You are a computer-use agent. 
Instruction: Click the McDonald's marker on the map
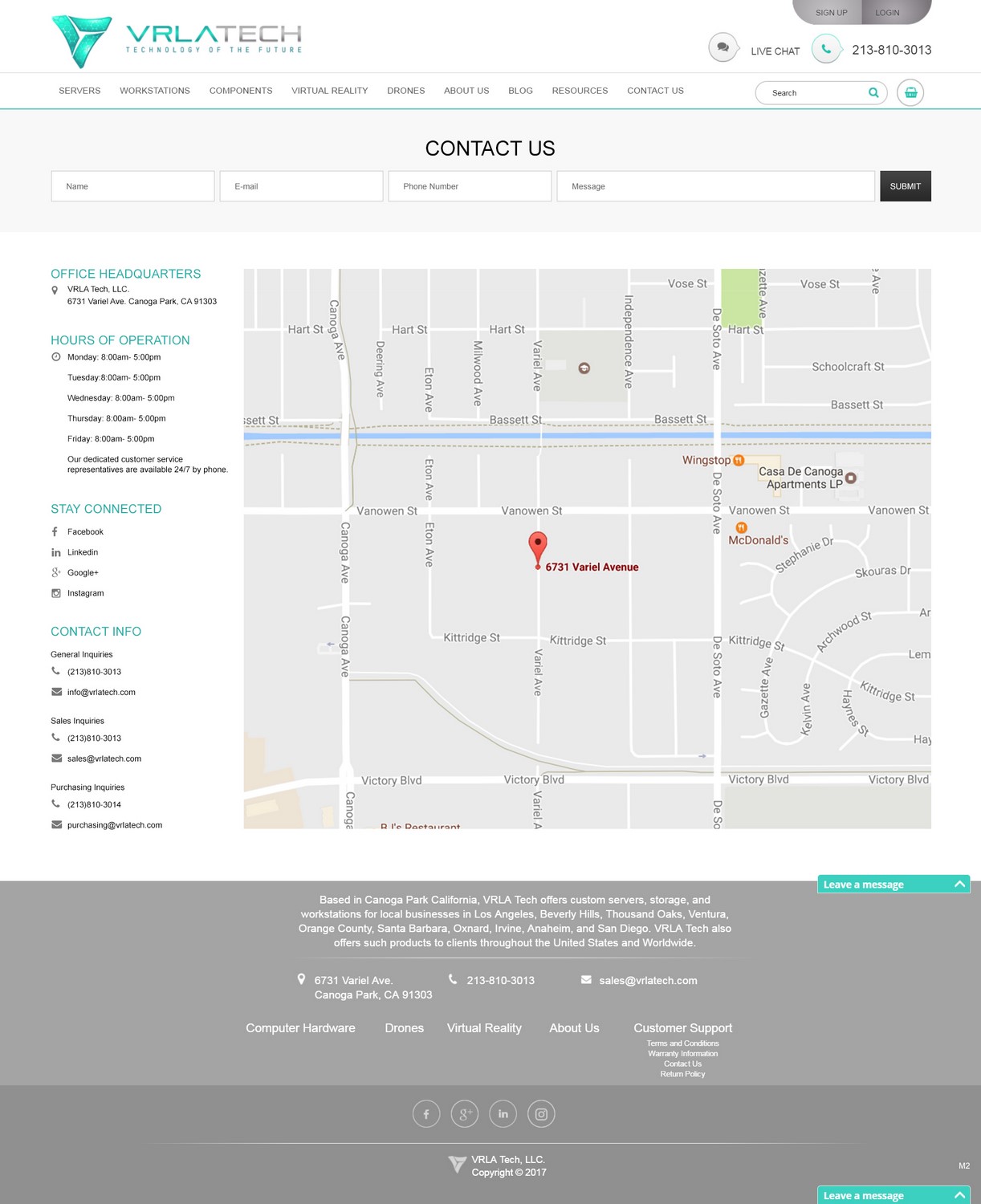[x=742, y=527]
